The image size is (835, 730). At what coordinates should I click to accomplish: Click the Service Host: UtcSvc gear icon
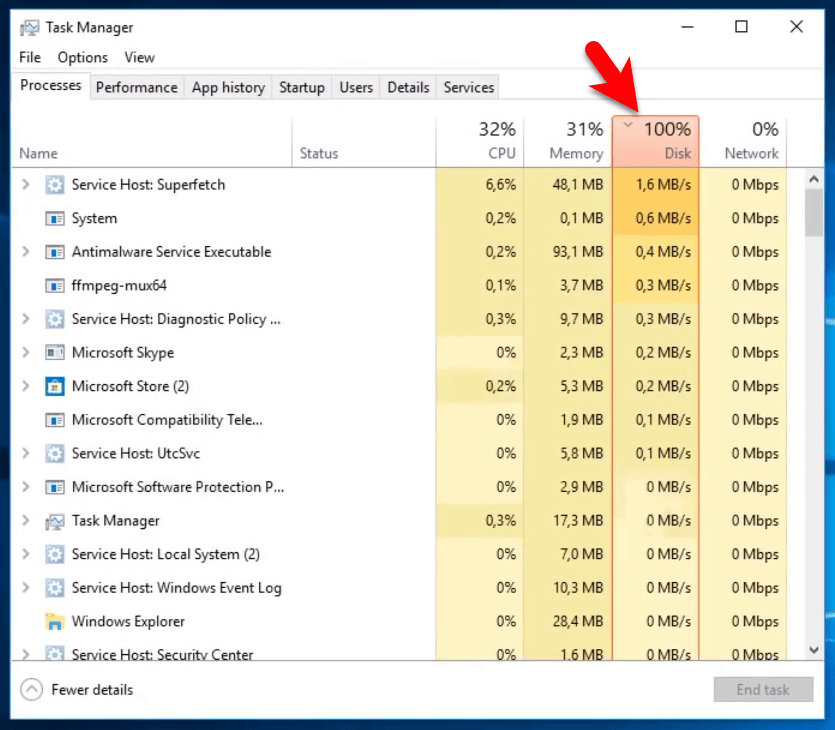[54, 453]
